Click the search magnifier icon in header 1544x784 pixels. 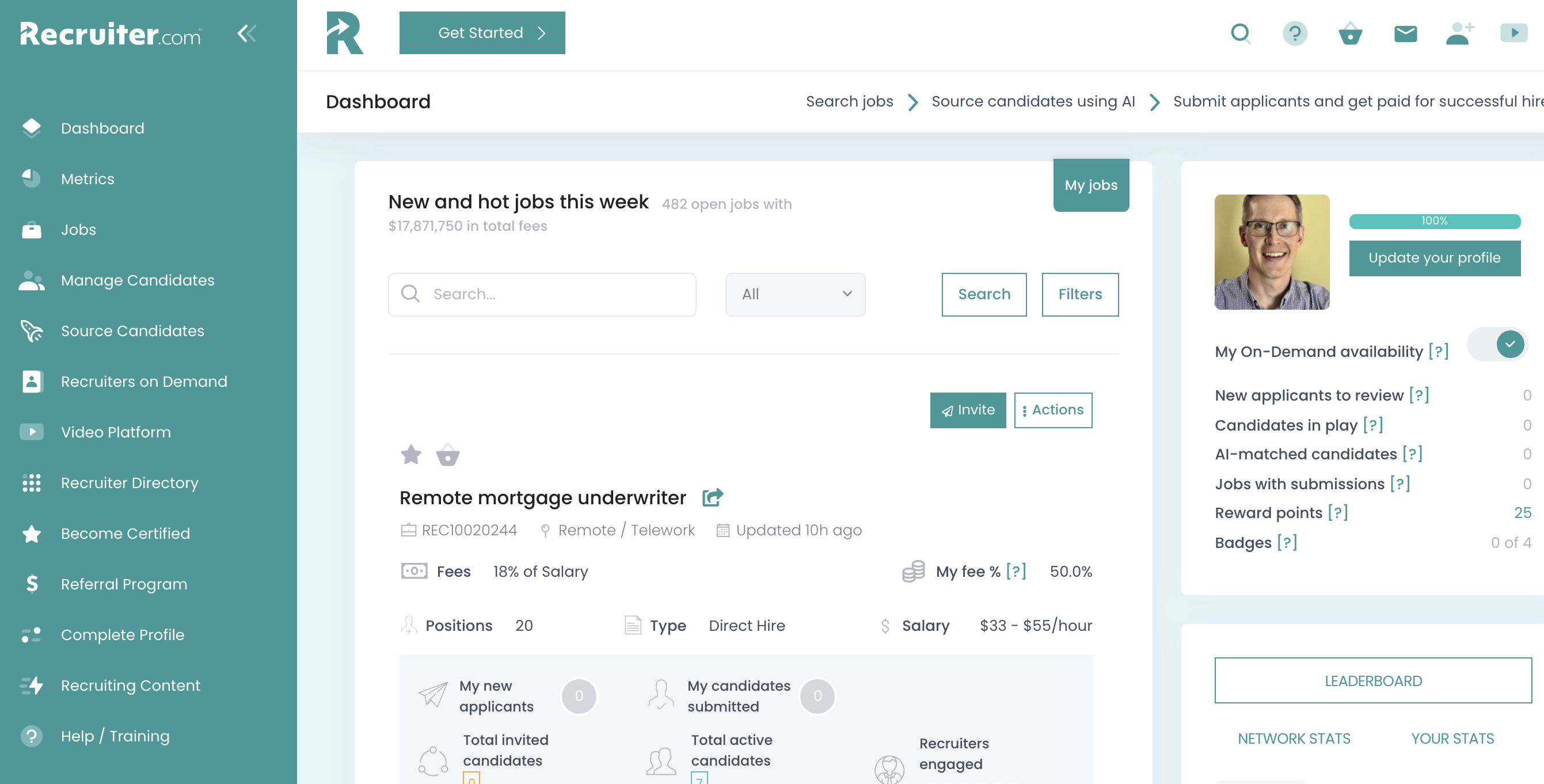1240,33
